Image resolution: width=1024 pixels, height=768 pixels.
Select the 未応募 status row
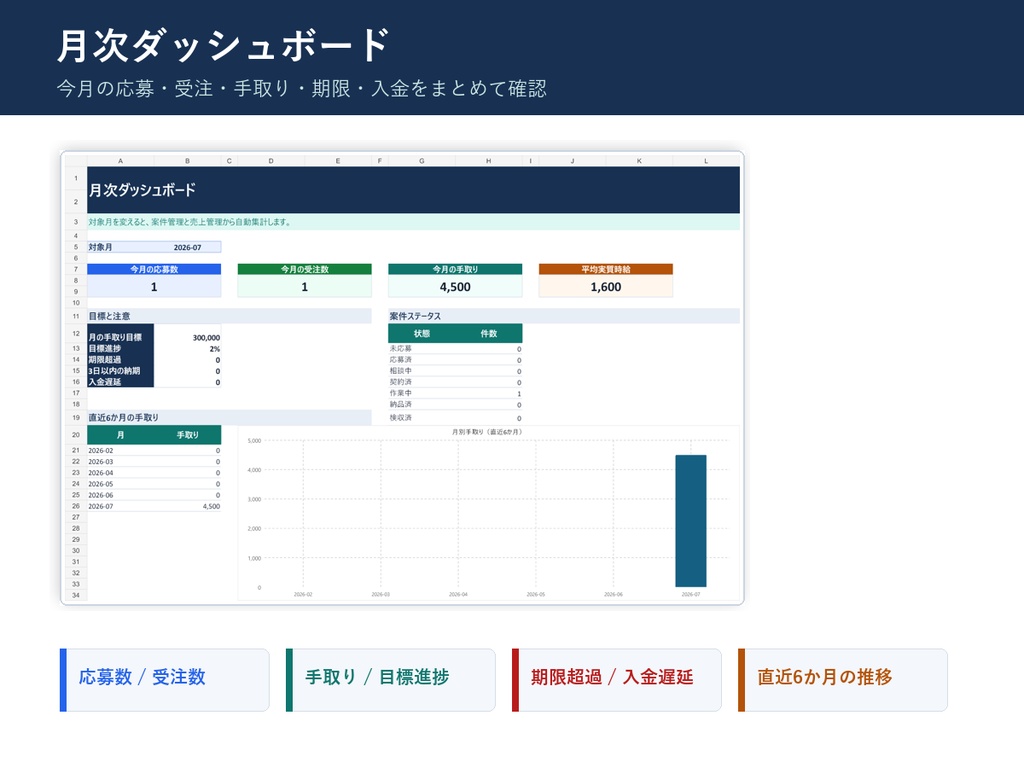point(455,349)
